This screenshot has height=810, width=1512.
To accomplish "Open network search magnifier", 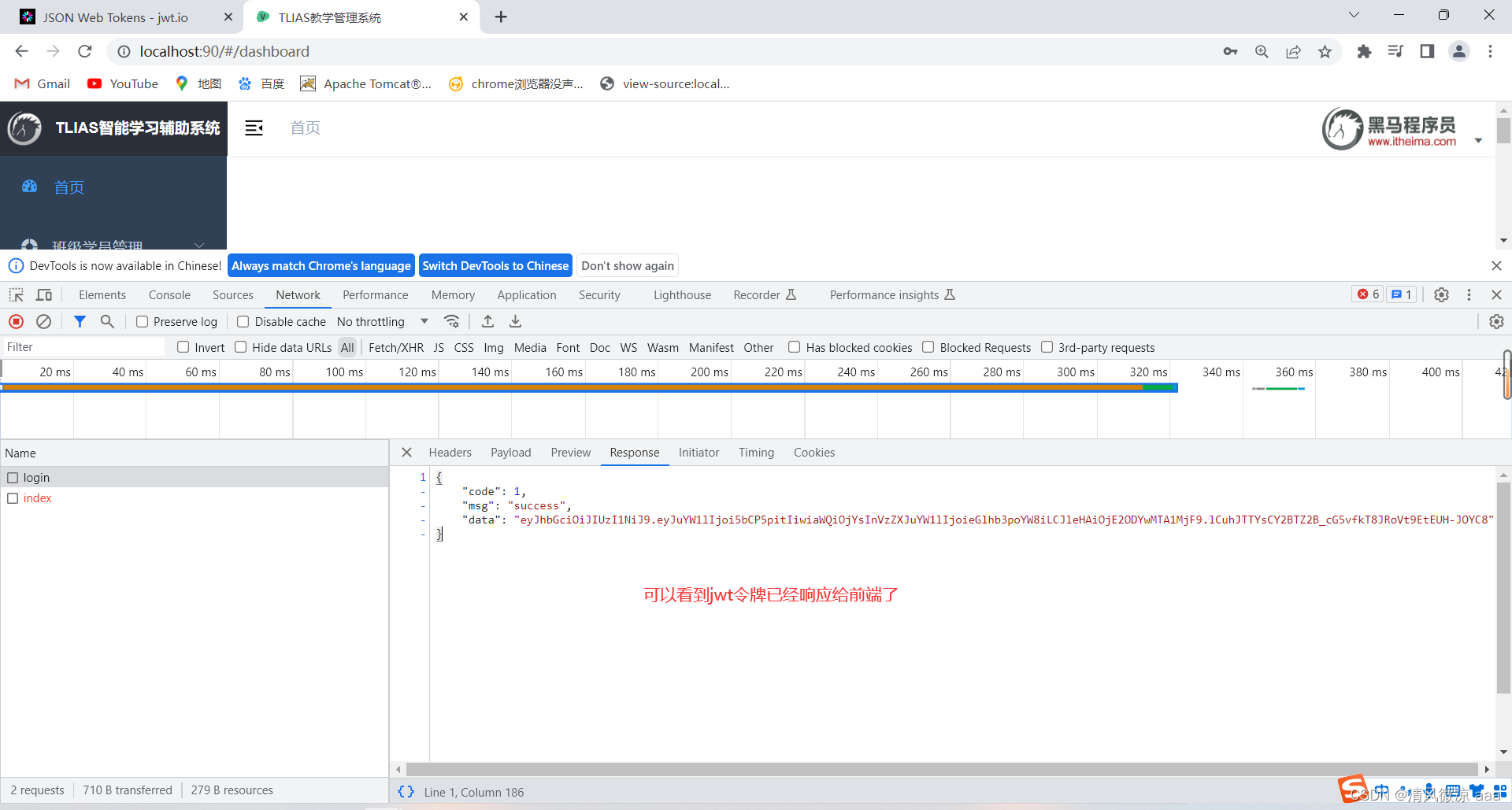I will point(107,321).
